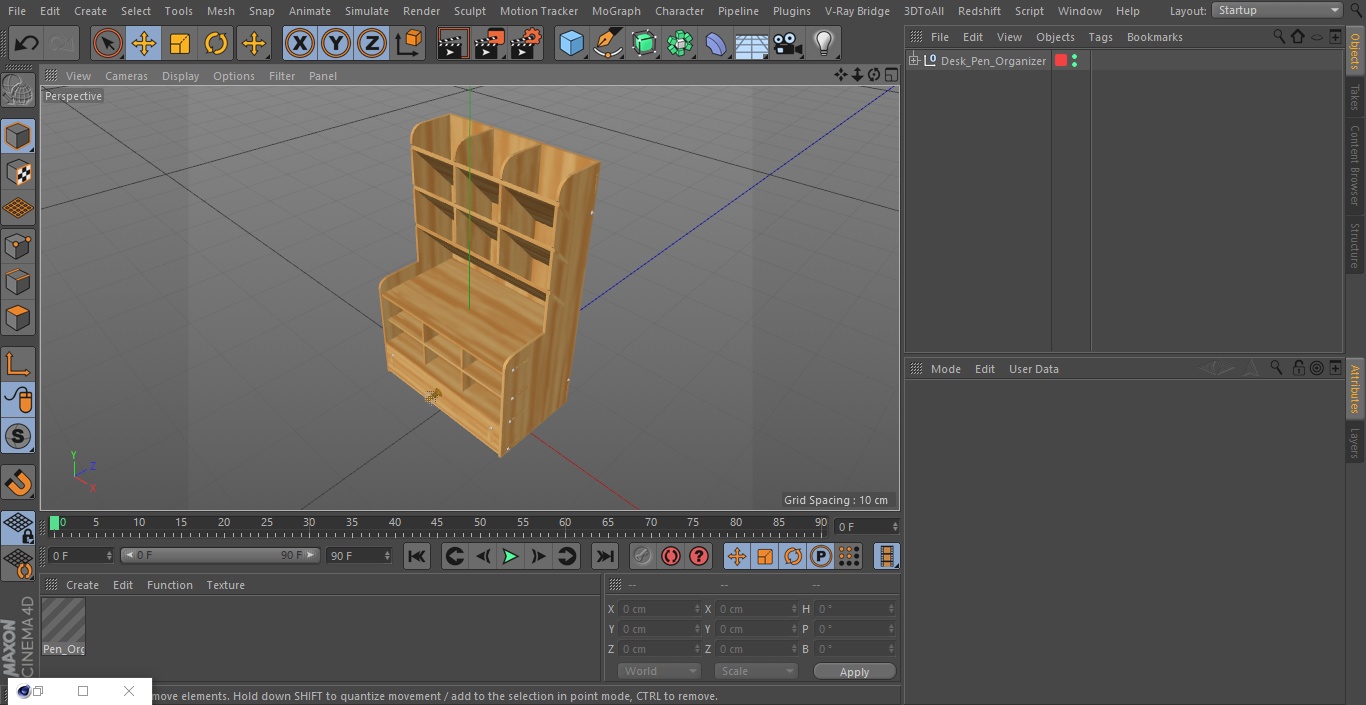Viewport: 1366px width, 705px height.
Task: Switch to Model mode
Action: pyautogui.click(x=18, y=136)
